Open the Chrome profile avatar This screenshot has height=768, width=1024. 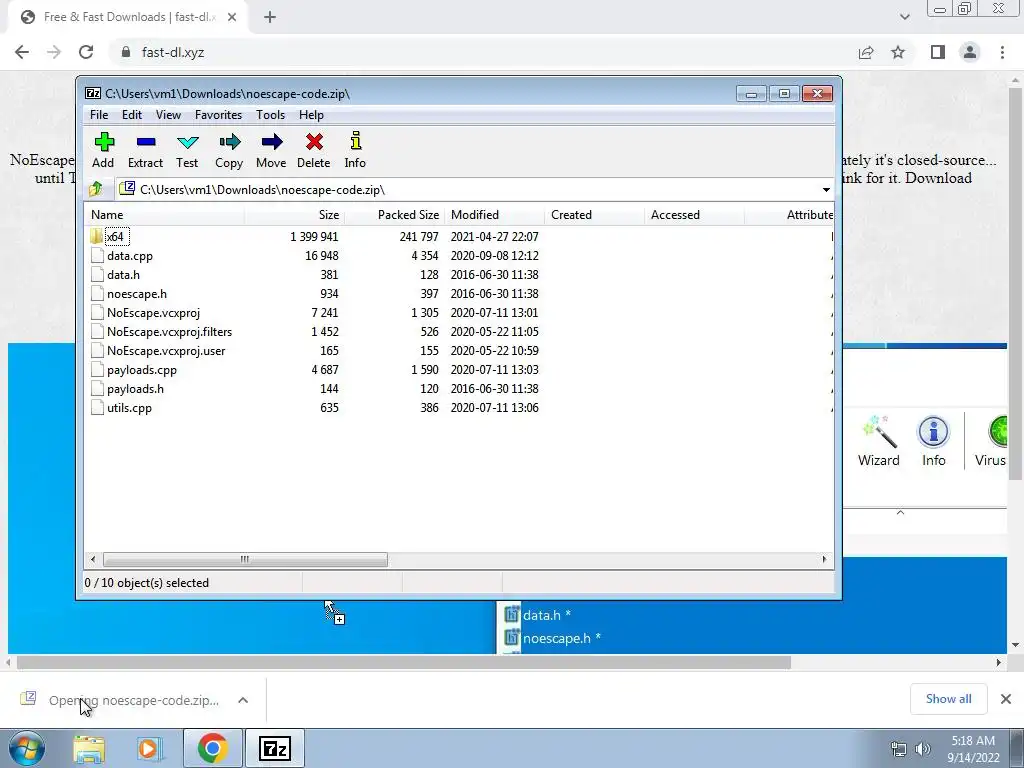[970, 52]
